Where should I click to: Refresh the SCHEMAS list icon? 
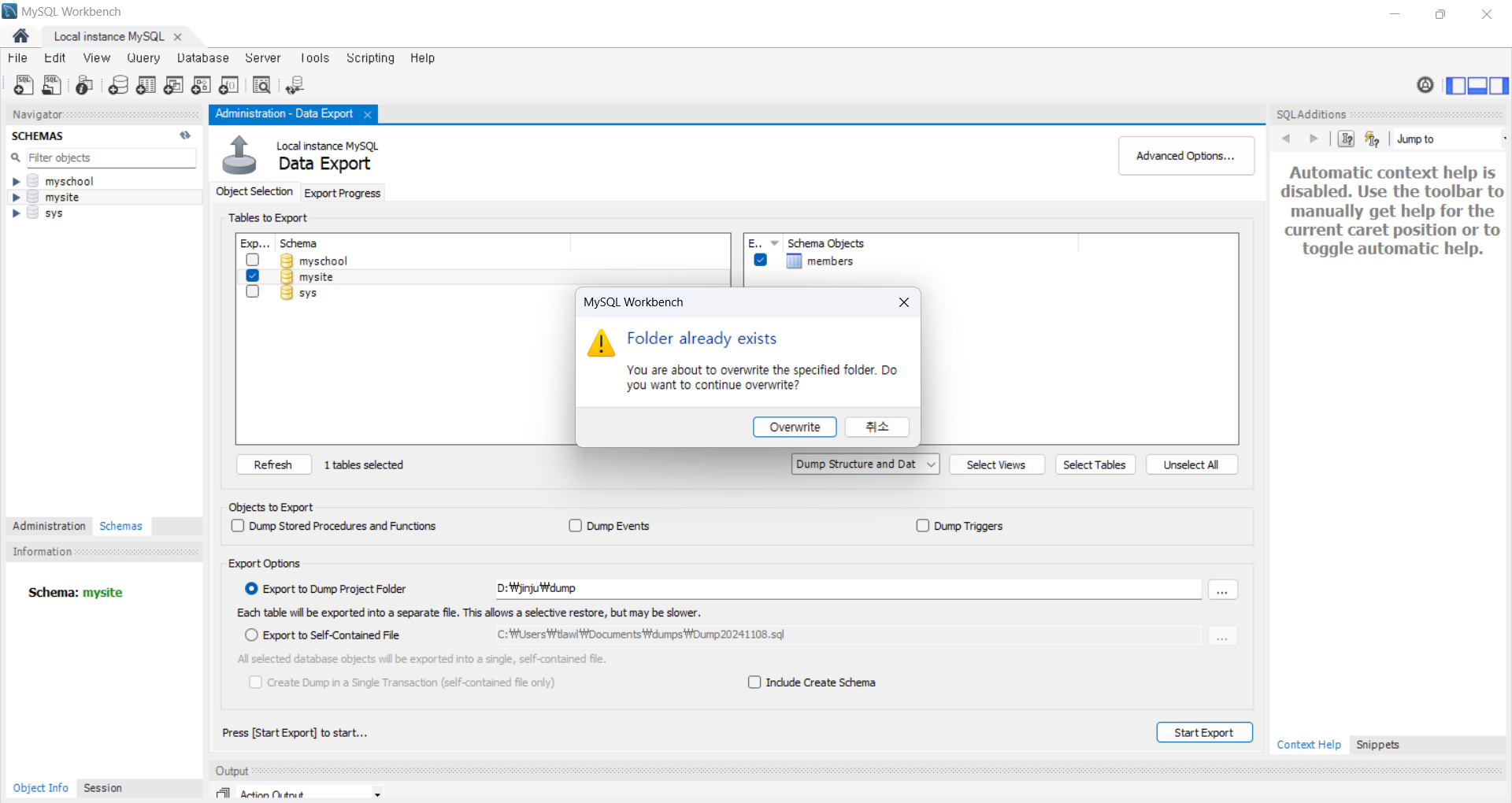[x=185, y=135]
